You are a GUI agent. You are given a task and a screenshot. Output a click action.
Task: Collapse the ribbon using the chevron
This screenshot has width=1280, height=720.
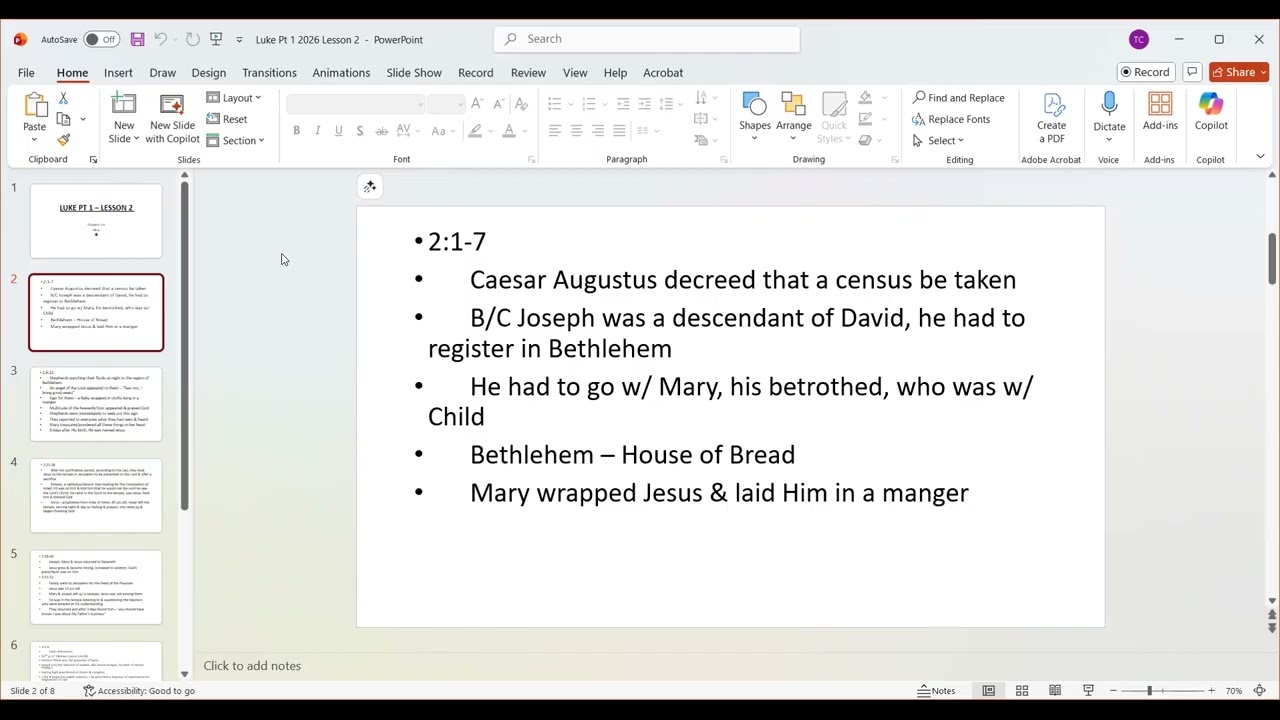pyautogui.click(x=1260, y=157)
